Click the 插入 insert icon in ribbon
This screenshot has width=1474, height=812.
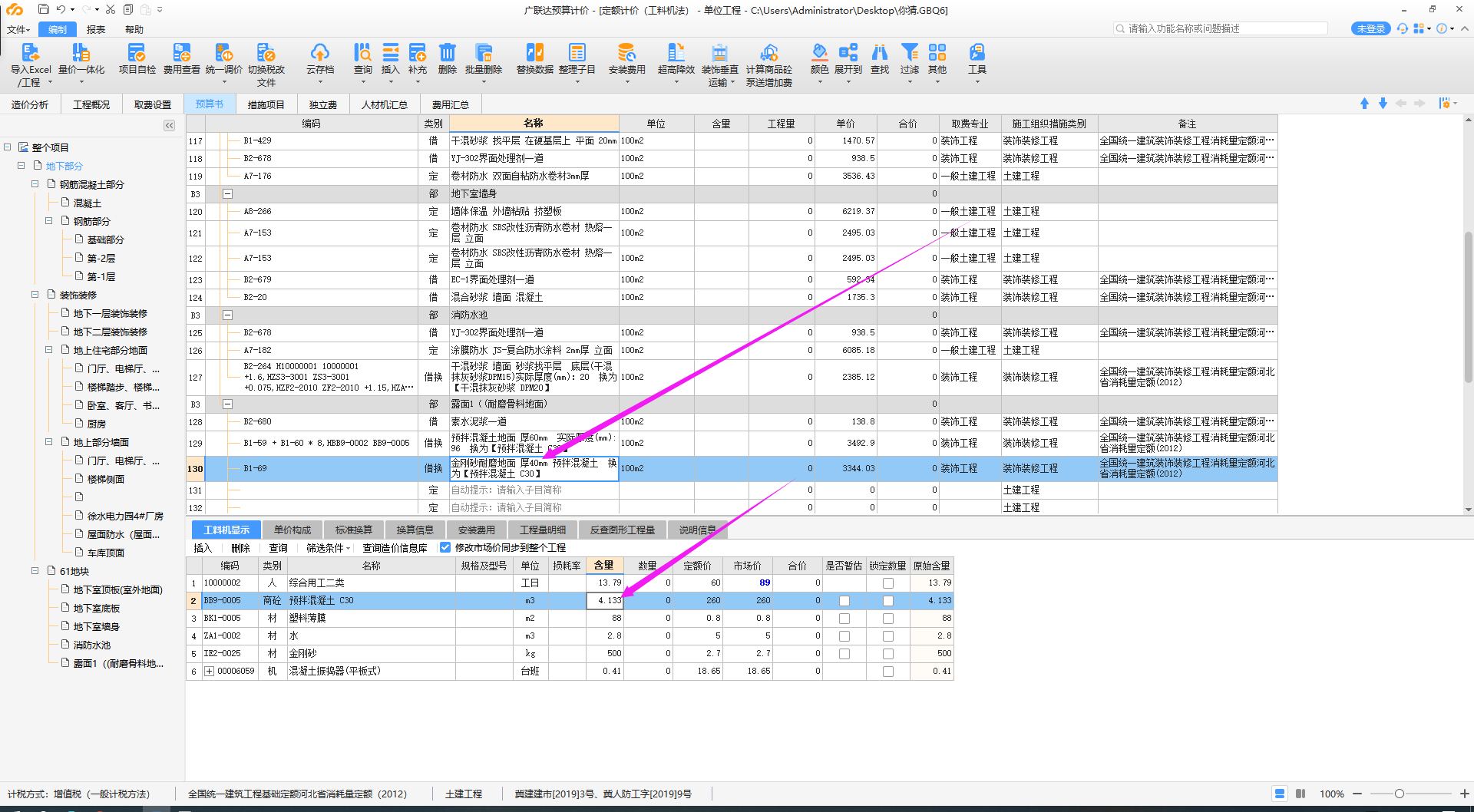[390, 52]
